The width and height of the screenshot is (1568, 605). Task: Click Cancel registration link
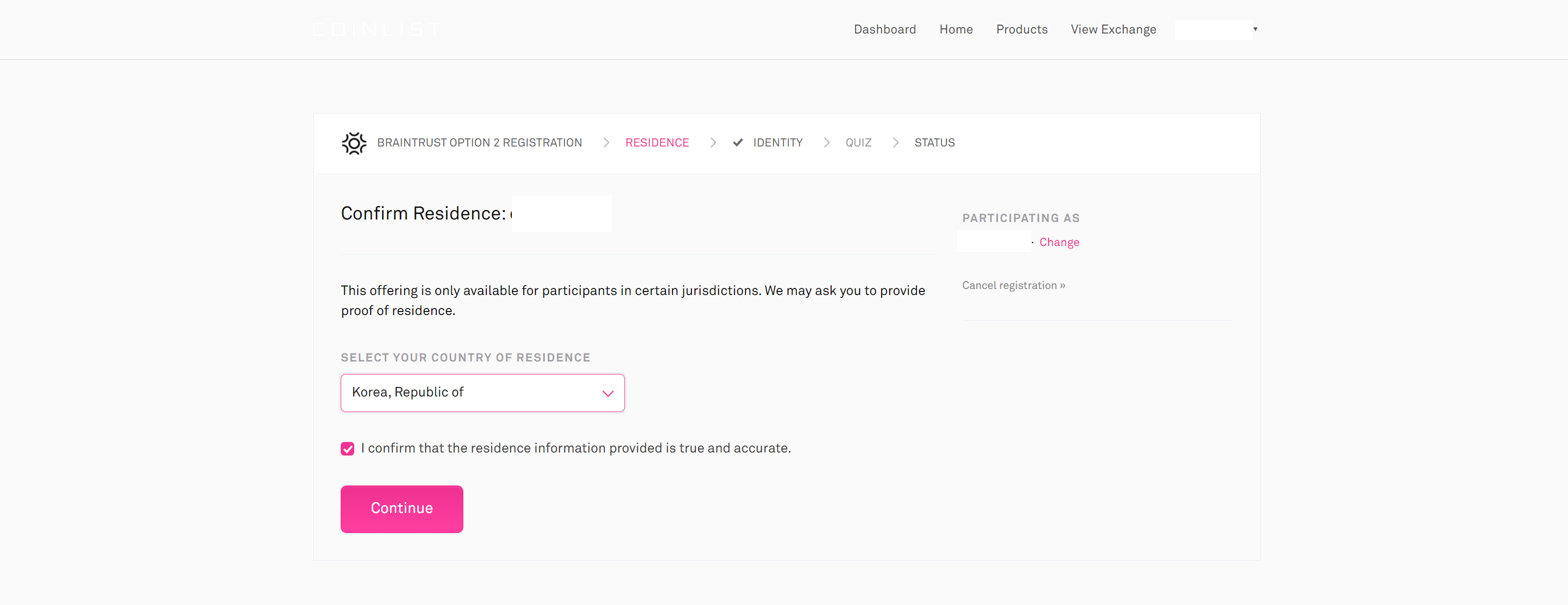coord(1014,285)
